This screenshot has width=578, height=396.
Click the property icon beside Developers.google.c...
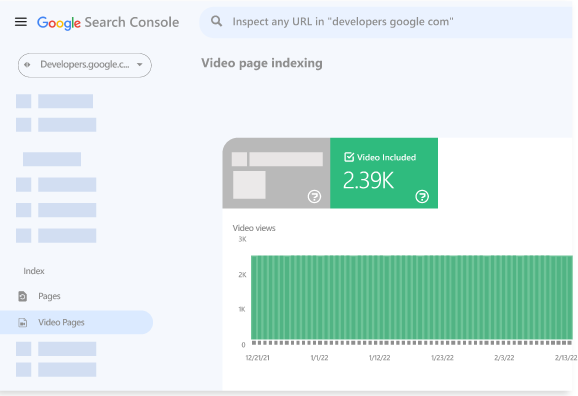click(x=27, y=65)
